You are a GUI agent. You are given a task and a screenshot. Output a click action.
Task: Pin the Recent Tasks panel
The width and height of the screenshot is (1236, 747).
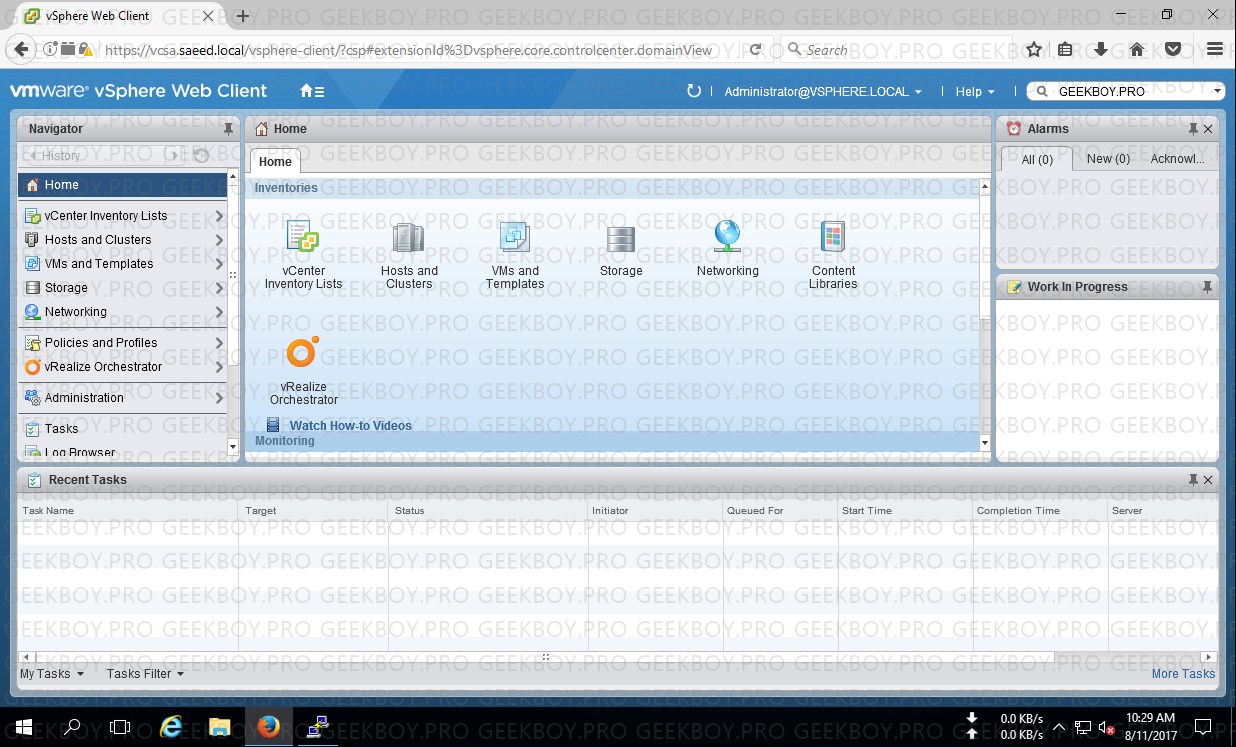click(x=1193, y=480)
